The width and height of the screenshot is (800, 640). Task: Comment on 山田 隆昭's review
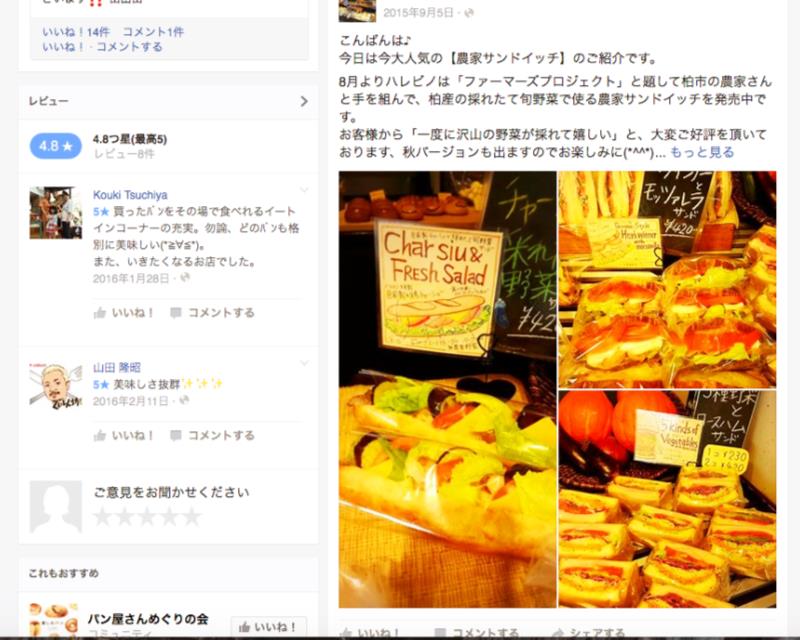point(212,435)
